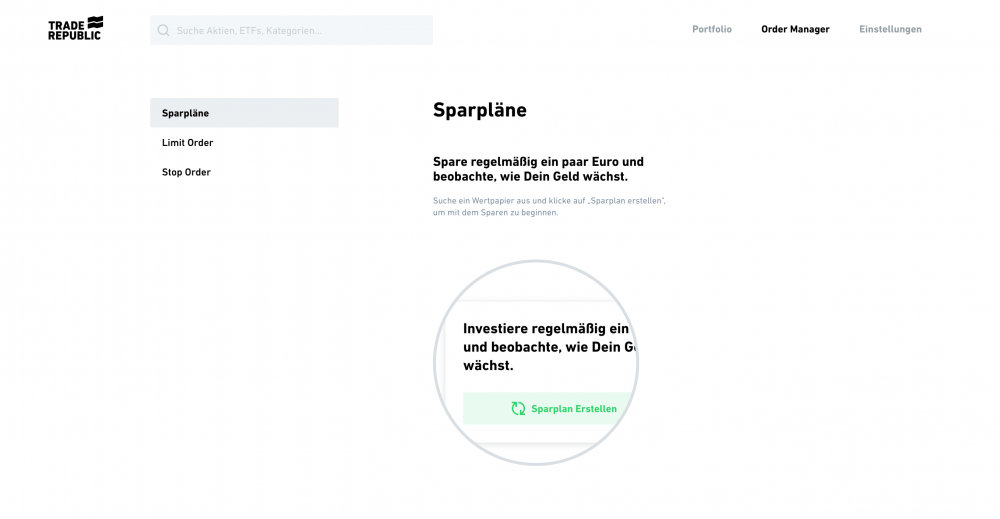Click the Trade Republic flag logo icon
The image size is (1000, 519).
[95, 22]
